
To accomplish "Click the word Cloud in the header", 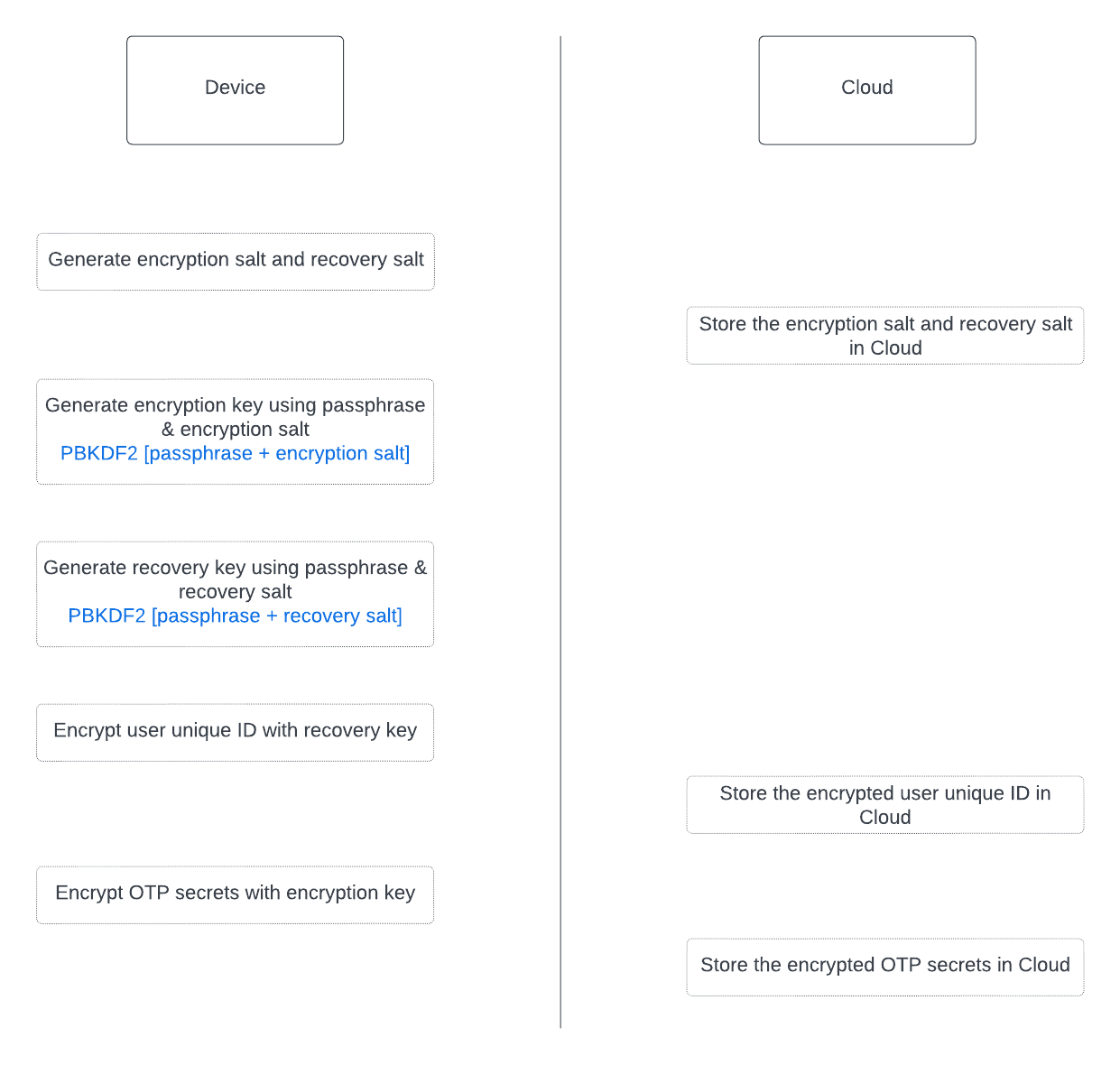I will (x=867, y=88).
